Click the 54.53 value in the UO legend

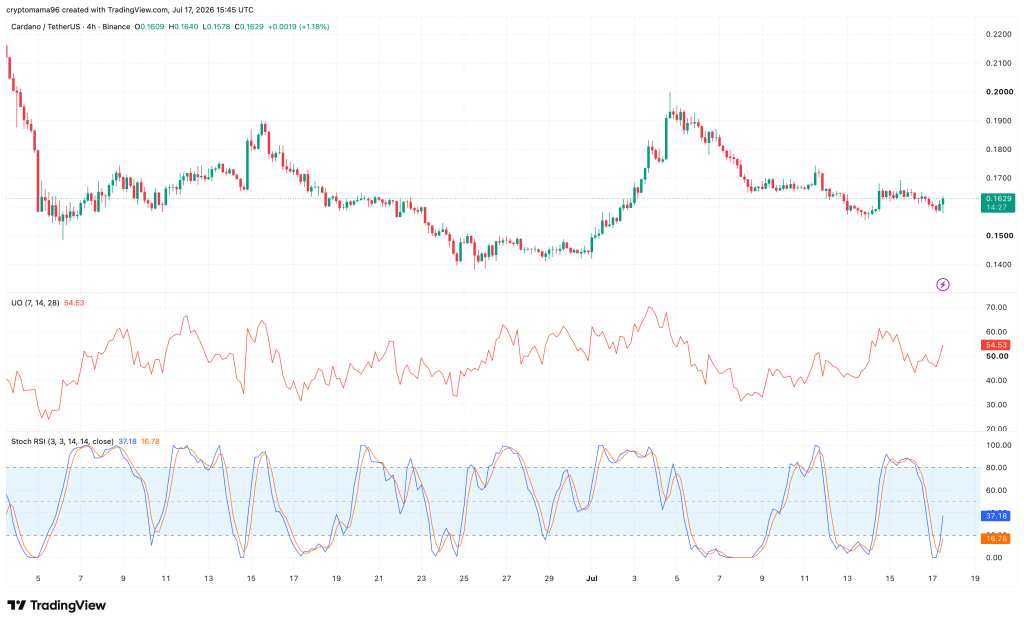tap(74, 303)
